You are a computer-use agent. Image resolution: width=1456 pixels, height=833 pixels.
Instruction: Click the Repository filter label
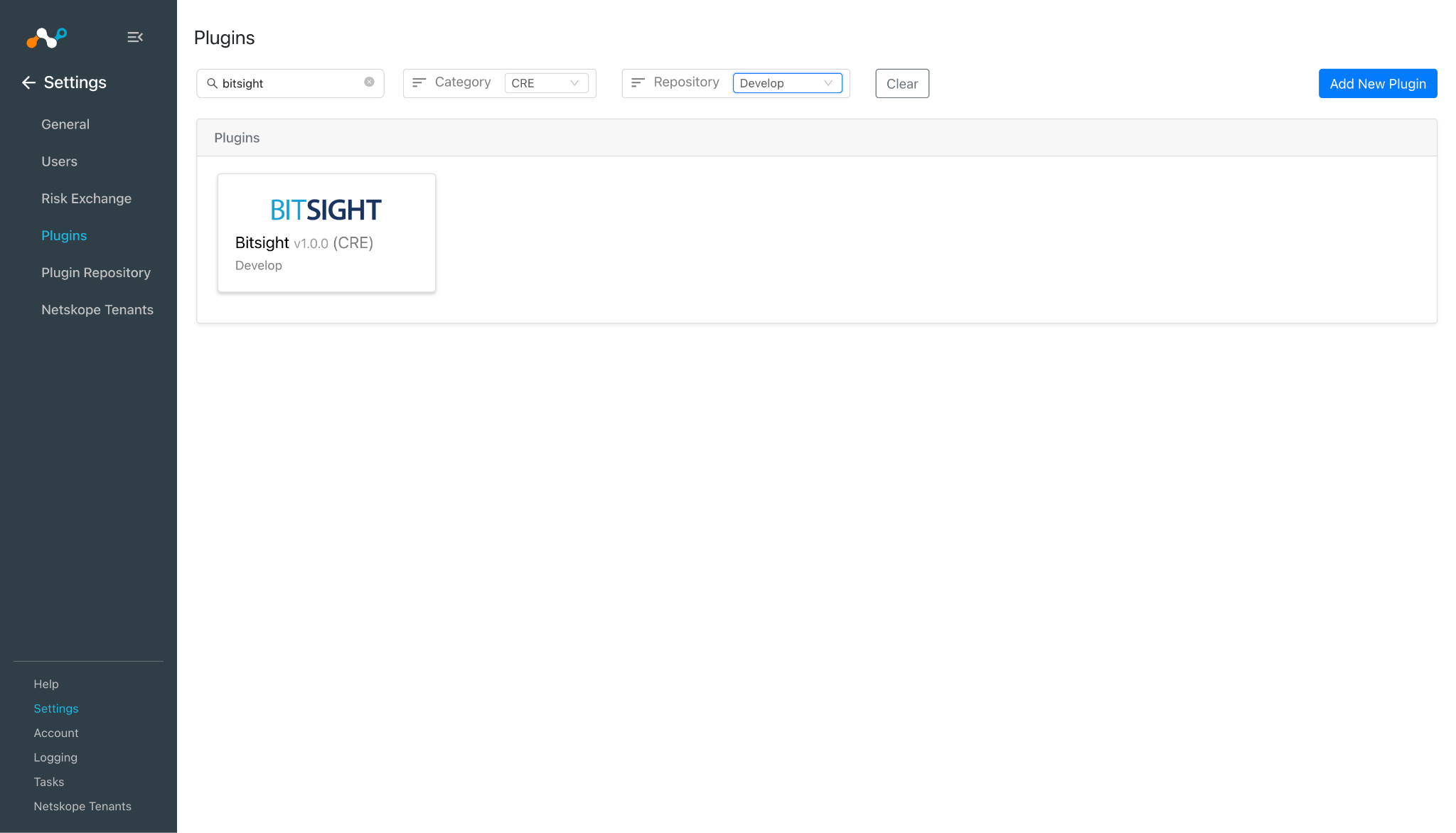pos(687,82)
